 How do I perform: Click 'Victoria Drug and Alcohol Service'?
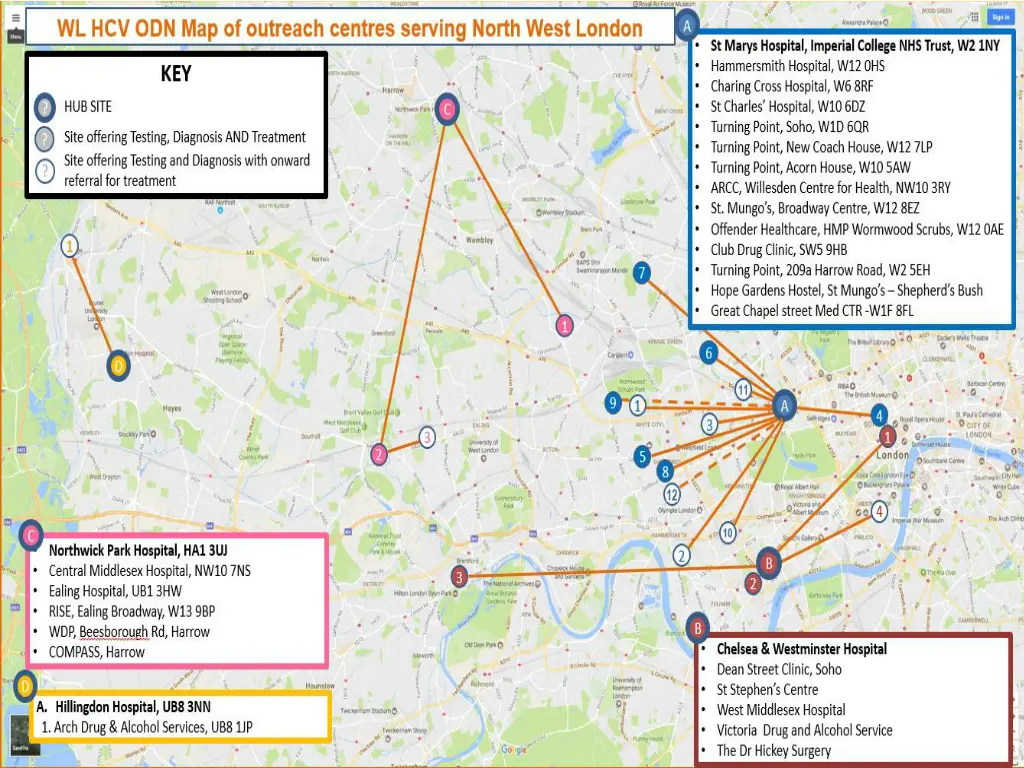coord(805,730)
